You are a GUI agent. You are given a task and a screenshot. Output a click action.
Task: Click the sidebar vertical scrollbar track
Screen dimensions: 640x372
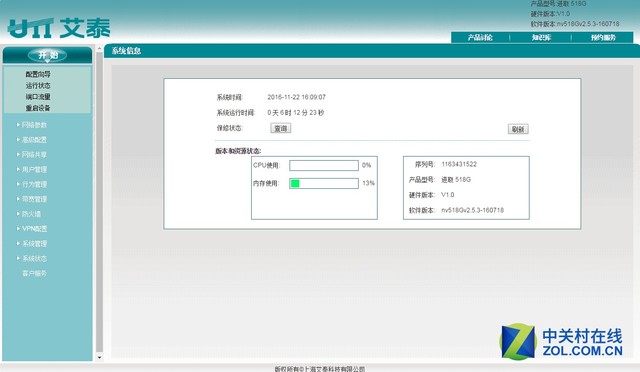coord(99,202)
